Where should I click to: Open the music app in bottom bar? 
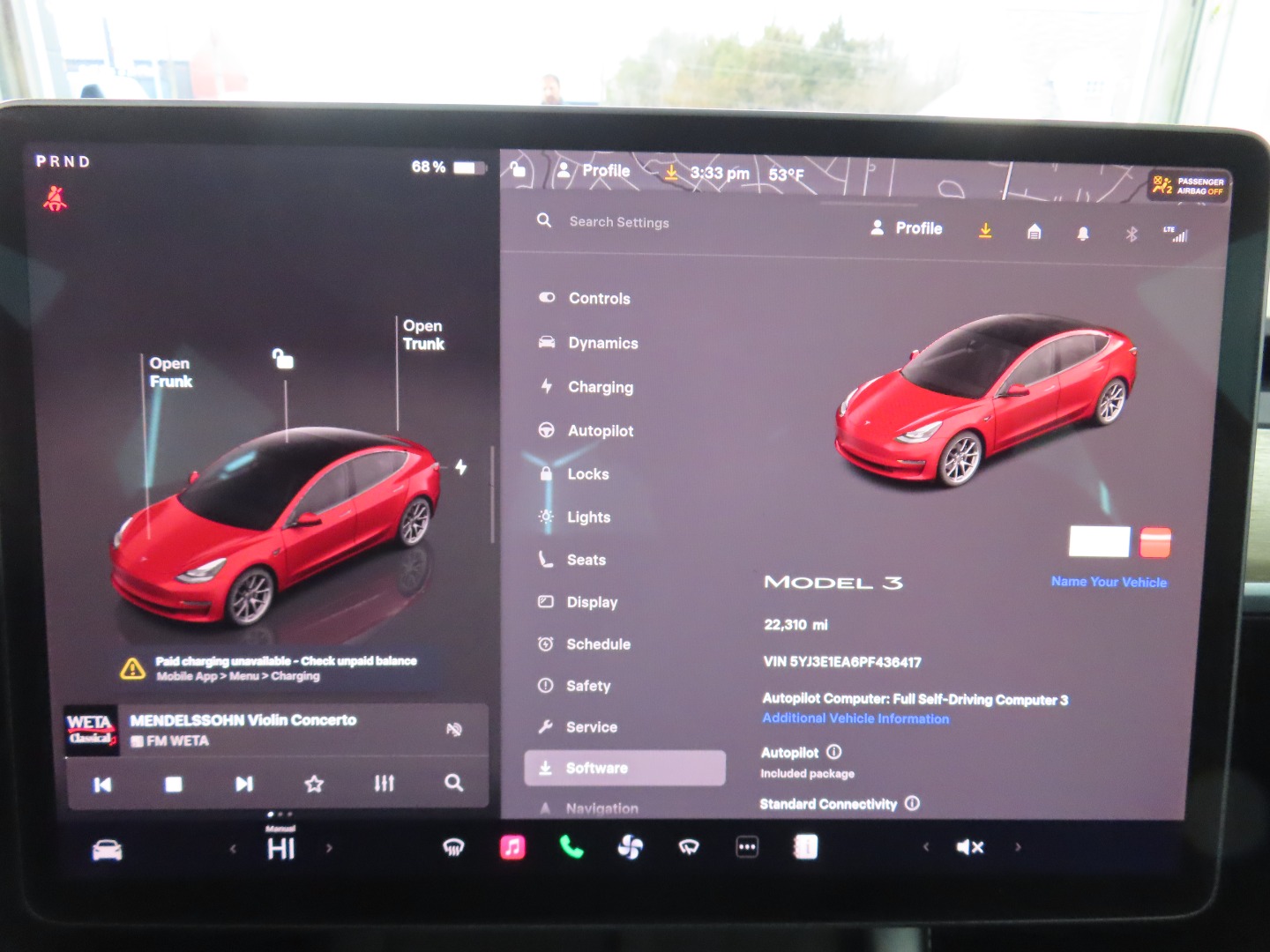tap(512, 847)
